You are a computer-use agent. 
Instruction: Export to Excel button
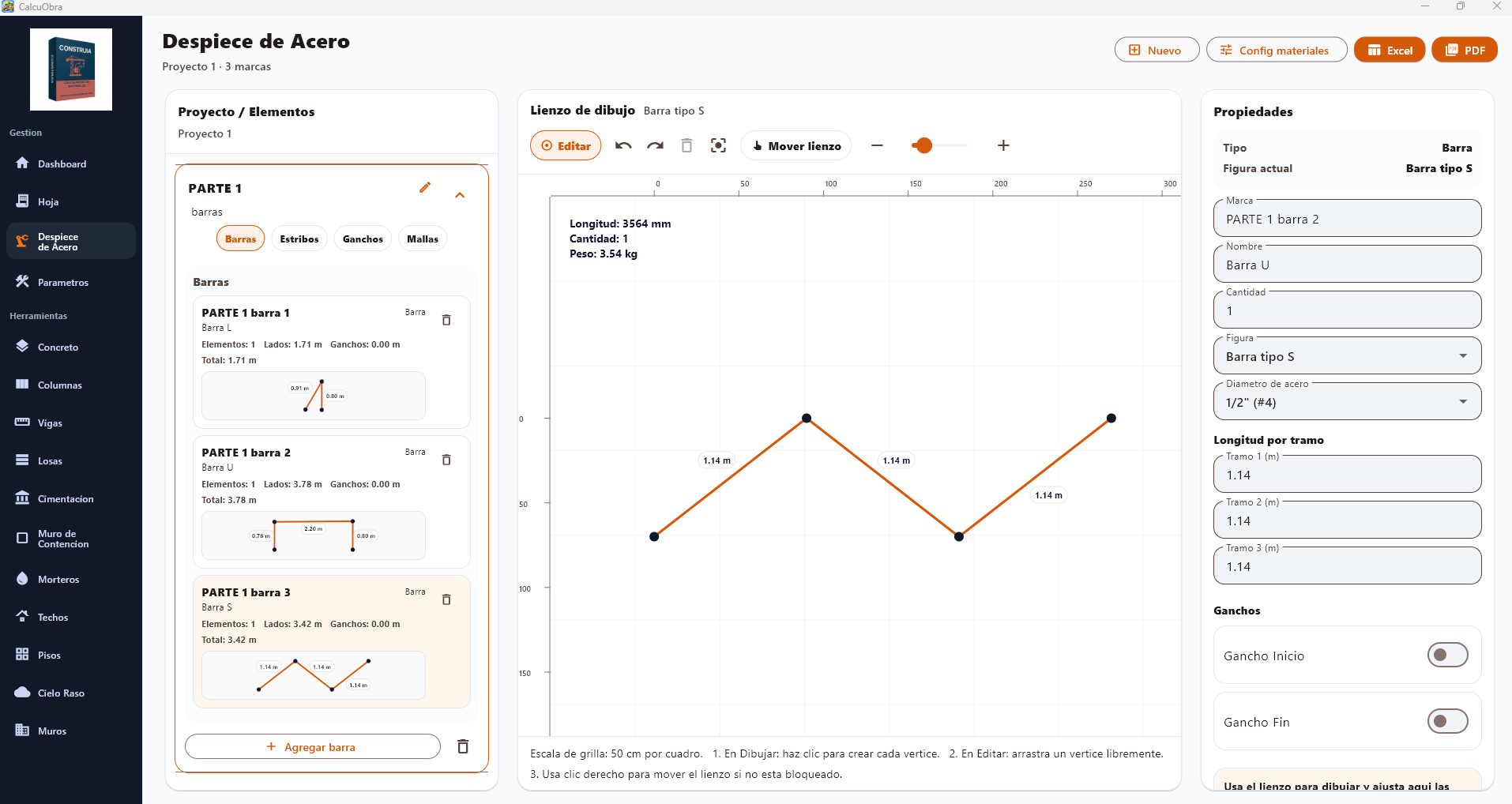[x=1389, y=51]
